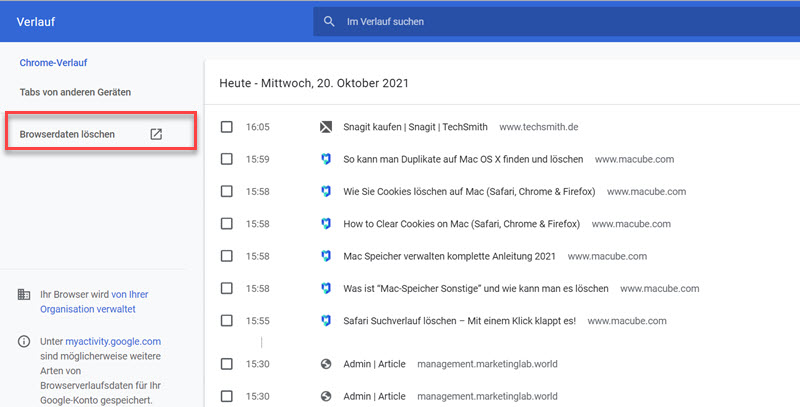Click favicon of Mac-Speicher Sonstige row
Viewport: 800px width, 407px height.
tap(326, 288)
